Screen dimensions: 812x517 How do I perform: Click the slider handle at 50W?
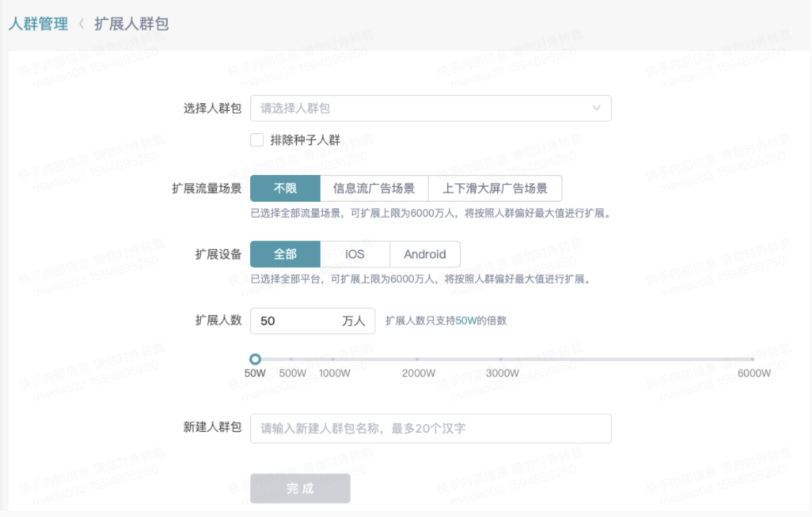pyautogui.click(x=255, y=359)
